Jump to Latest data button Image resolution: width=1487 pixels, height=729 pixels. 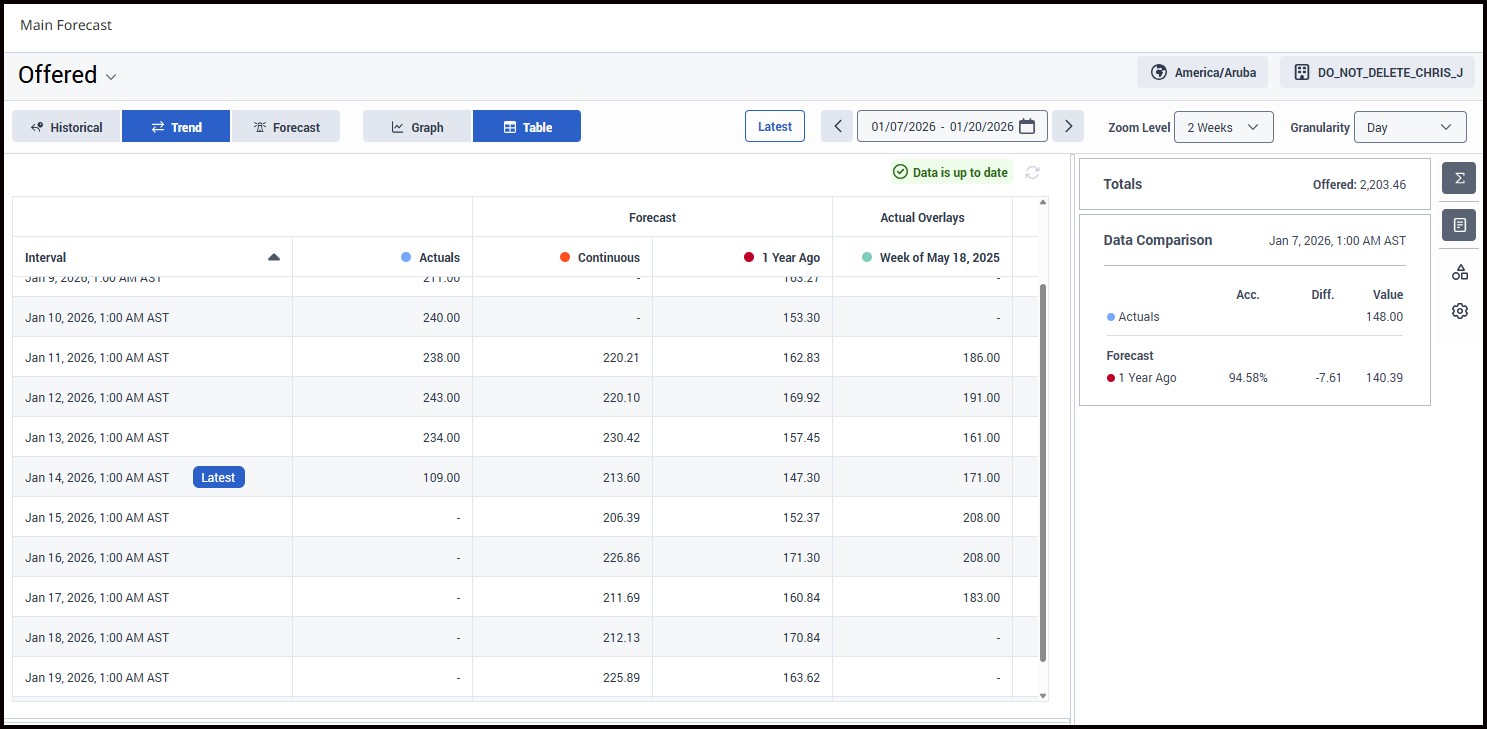pos(775,126)
